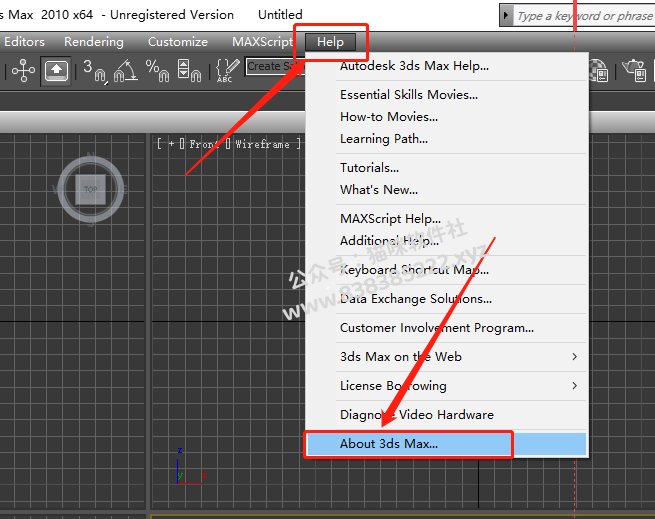Select Learning Path... item
The image size is (655, 519).
[447, 139]
